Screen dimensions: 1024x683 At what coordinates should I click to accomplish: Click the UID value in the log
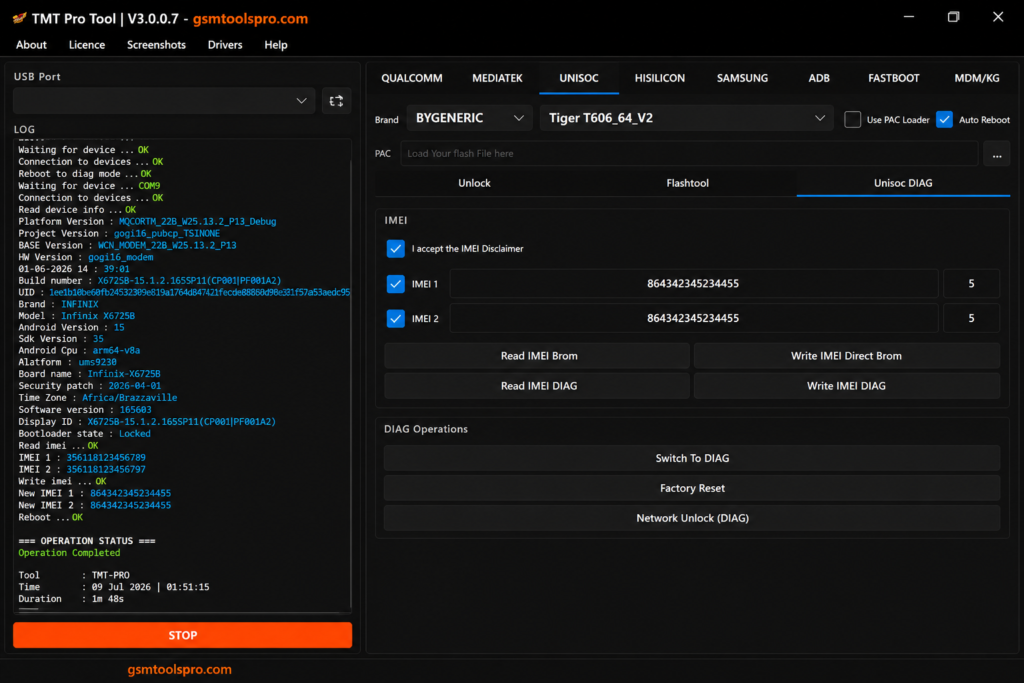[199, 293]
